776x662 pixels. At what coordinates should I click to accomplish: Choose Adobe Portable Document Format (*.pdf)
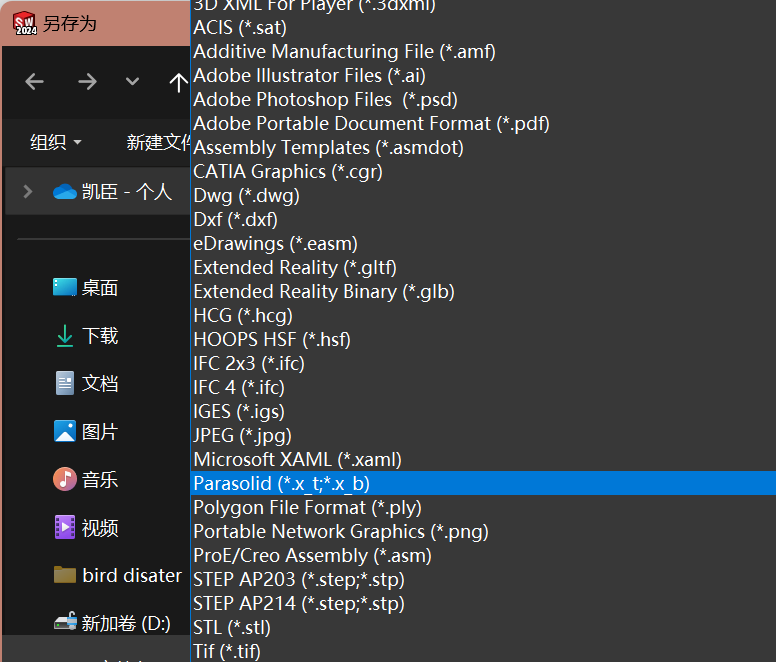coord(483,123)
